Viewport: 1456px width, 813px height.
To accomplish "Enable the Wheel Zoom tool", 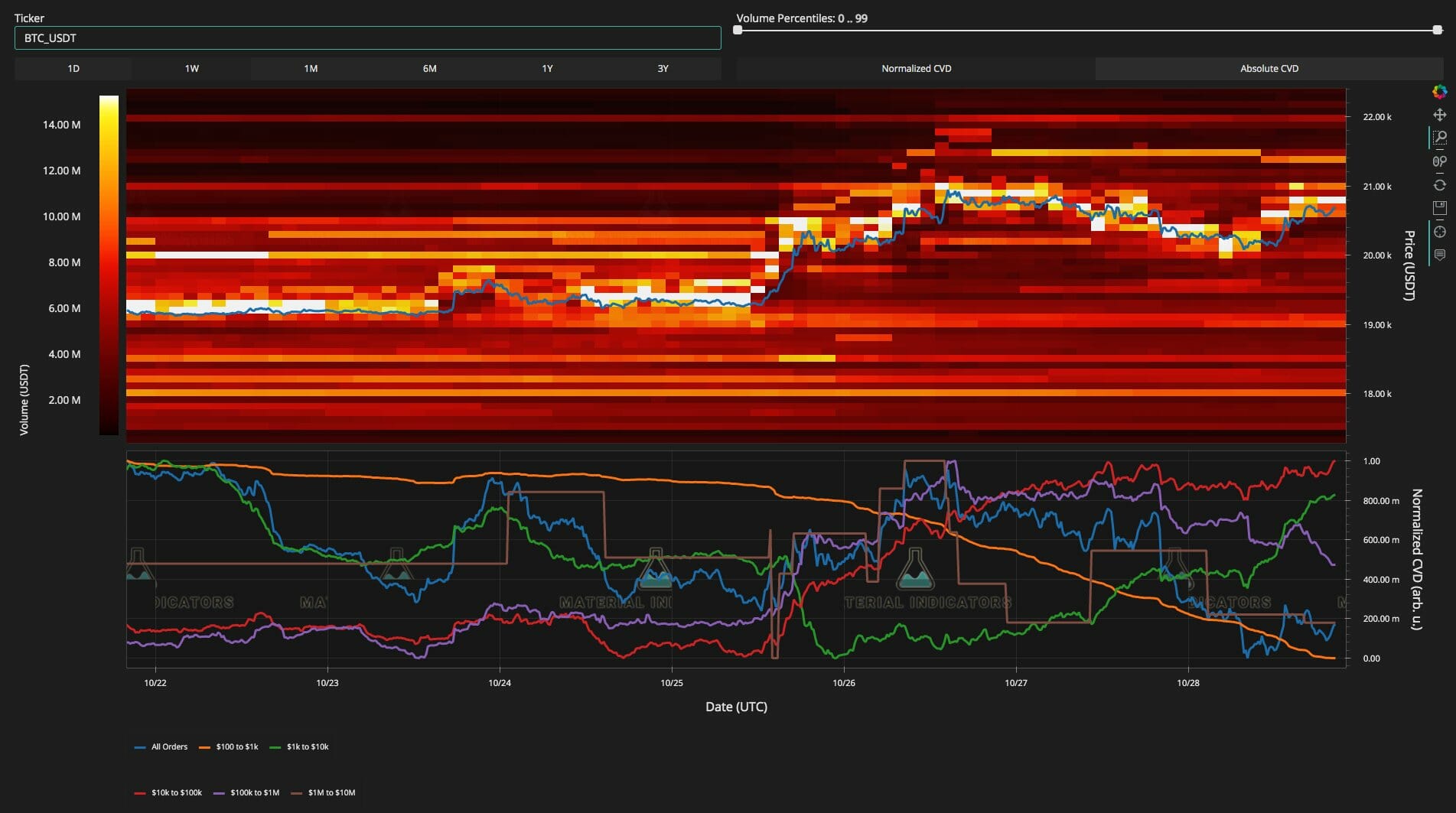I will pyautogui.click(x=1439, y=161).
